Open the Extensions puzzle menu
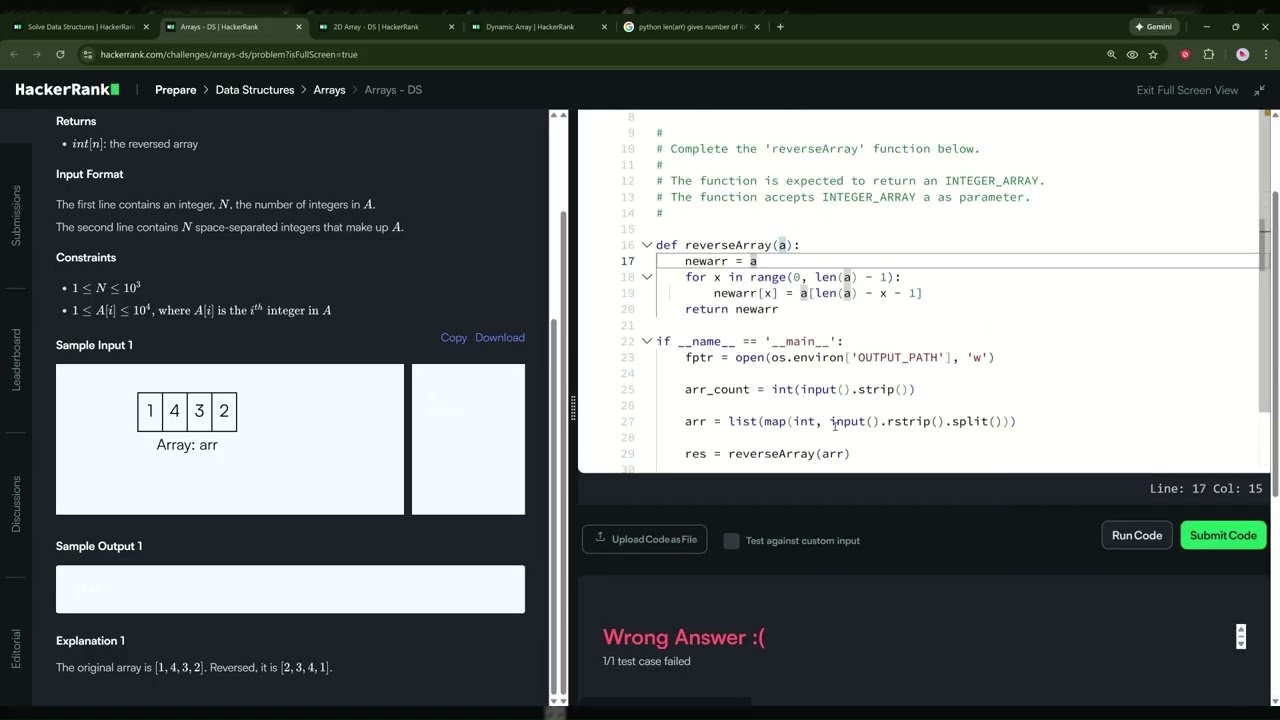Viewport: 1280px width, 720px height. (1208, 55)
